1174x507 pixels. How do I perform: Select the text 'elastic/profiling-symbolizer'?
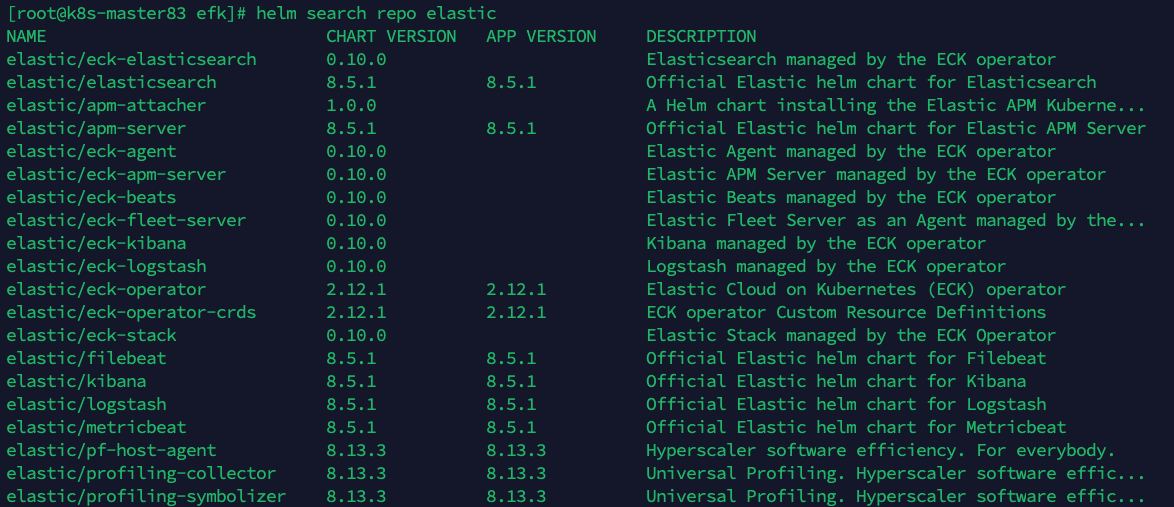(x=147, y=497)
